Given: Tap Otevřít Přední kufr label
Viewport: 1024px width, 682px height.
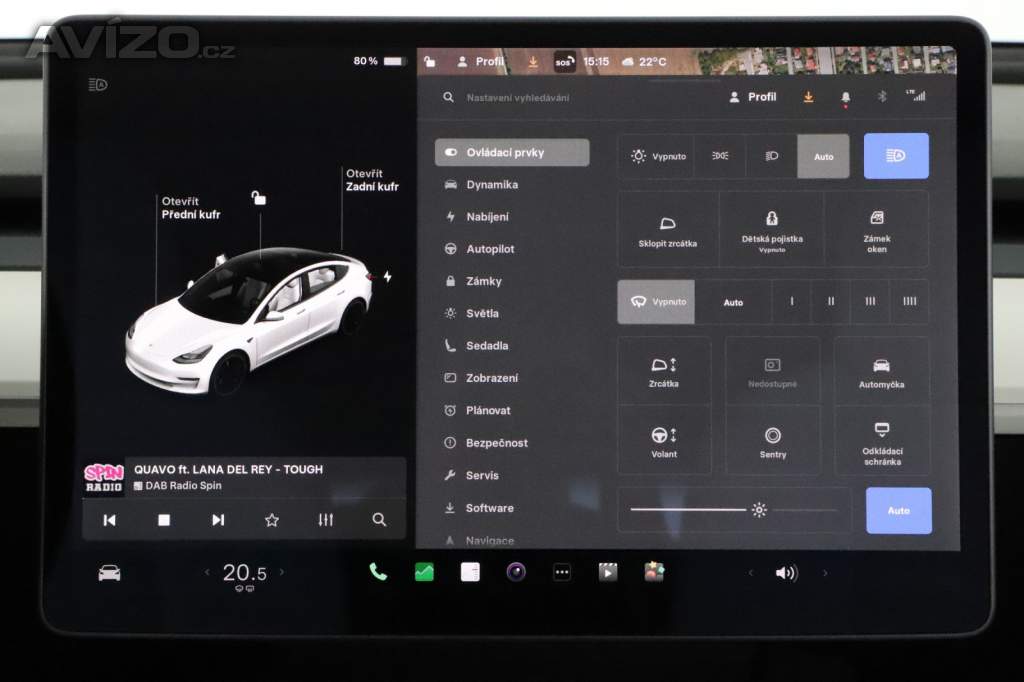Looking at the screenshot, I should (191, 208).
